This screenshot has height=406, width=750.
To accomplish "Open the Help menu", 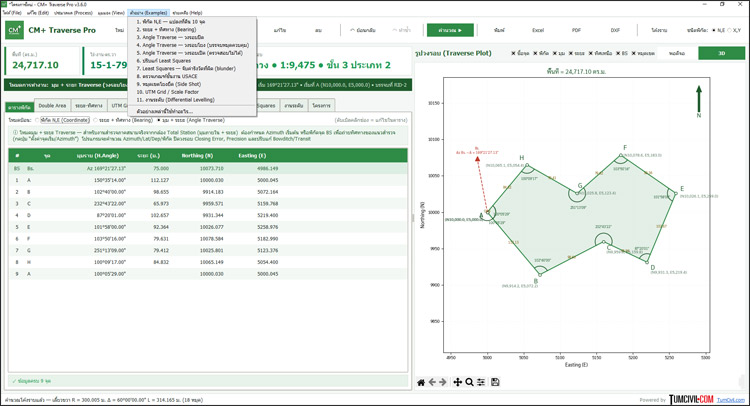I will pyautogui.click(x=187, y=13).
